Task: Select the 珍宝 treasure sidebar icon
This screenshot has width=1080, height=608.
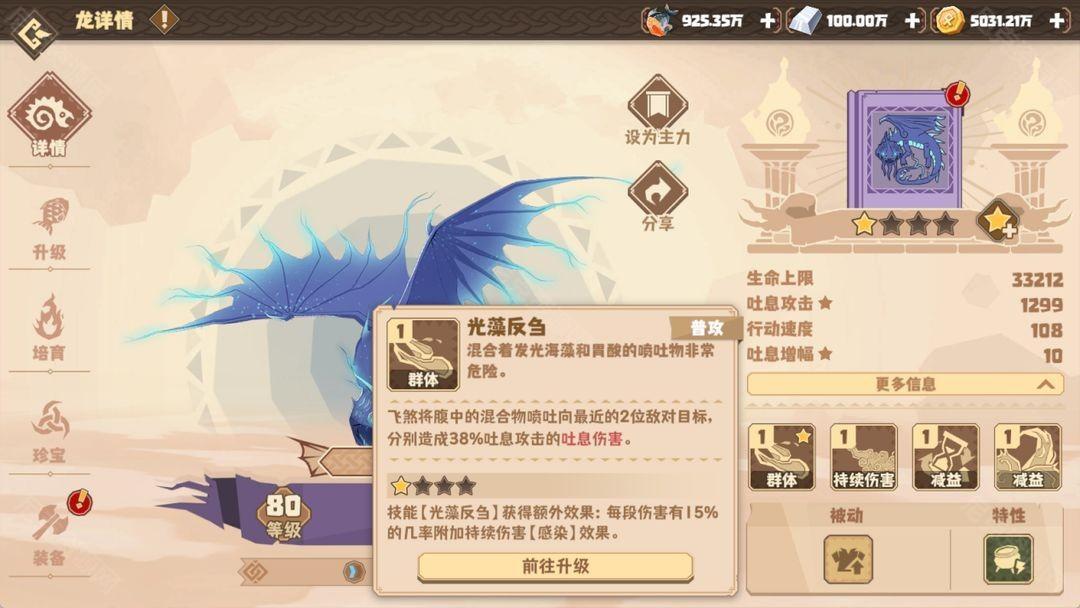Action: tap(50, 432)
